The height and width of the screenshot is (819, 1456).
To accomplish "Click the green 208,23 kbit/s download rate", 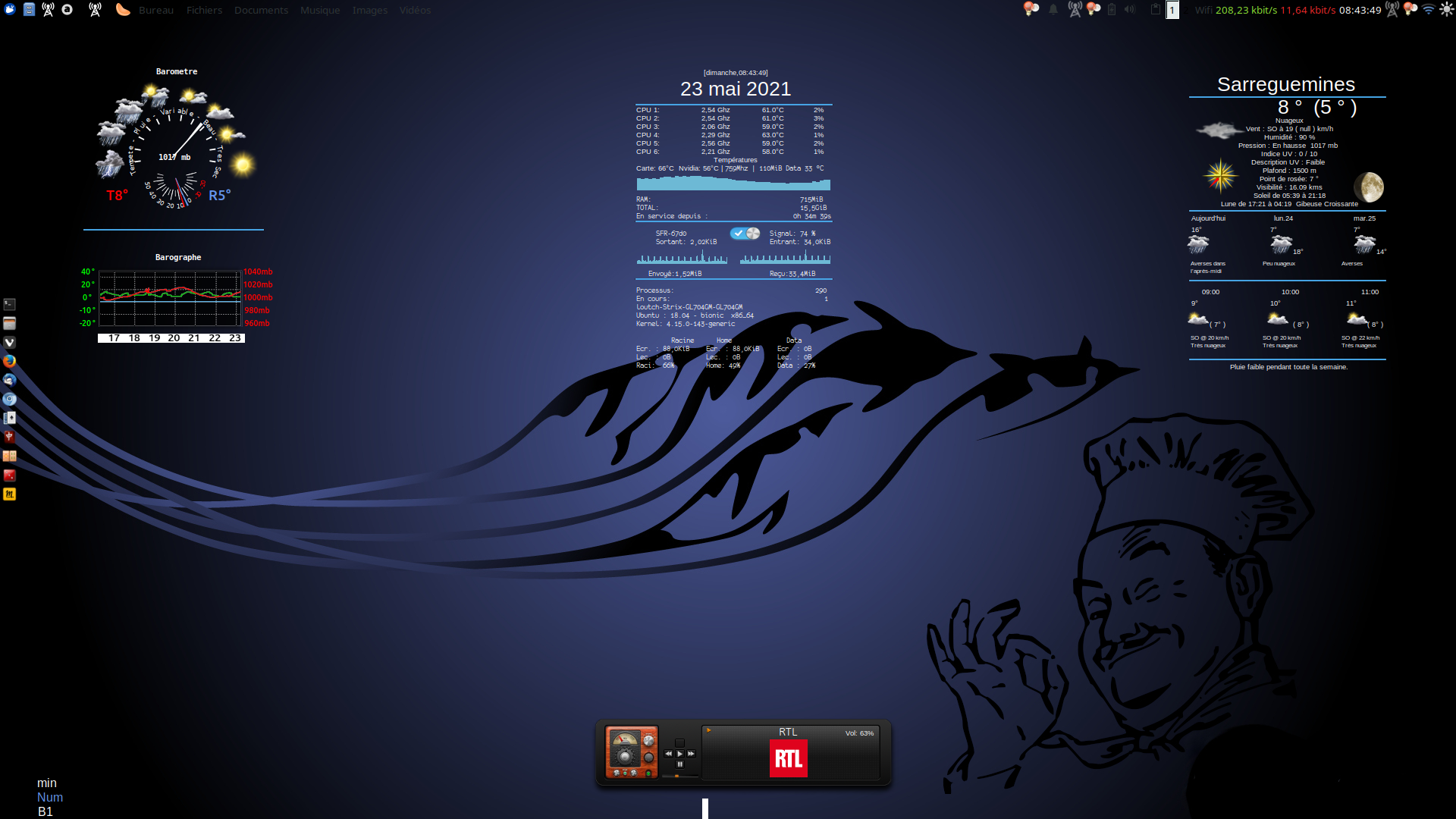I will (1247, 10).
